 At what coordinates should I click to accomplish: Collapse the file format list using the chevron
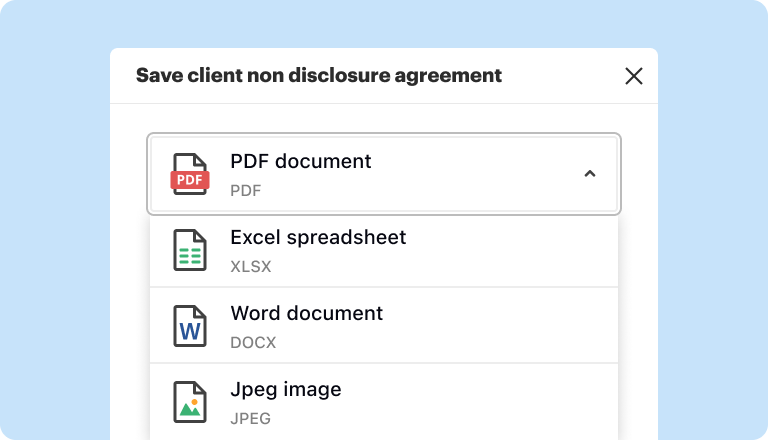[x=589, y=174]
